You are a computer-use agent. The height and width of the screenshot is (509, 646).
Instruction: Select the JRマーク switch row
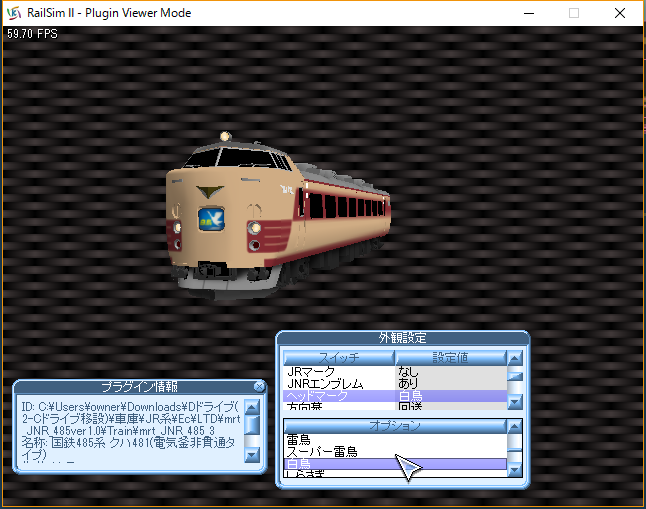click(395, 372)
